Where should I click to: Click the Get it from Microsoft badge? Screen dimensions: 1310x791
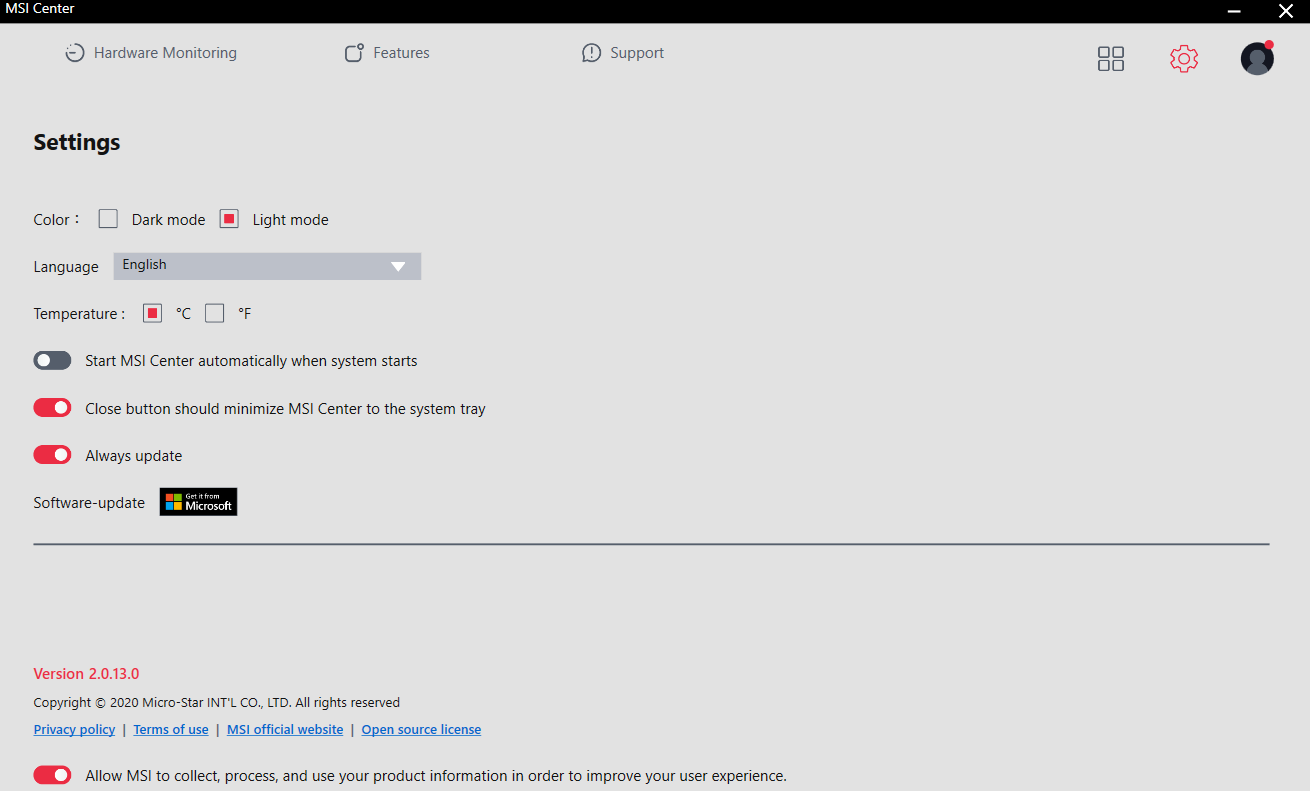(x=199, y=502)
